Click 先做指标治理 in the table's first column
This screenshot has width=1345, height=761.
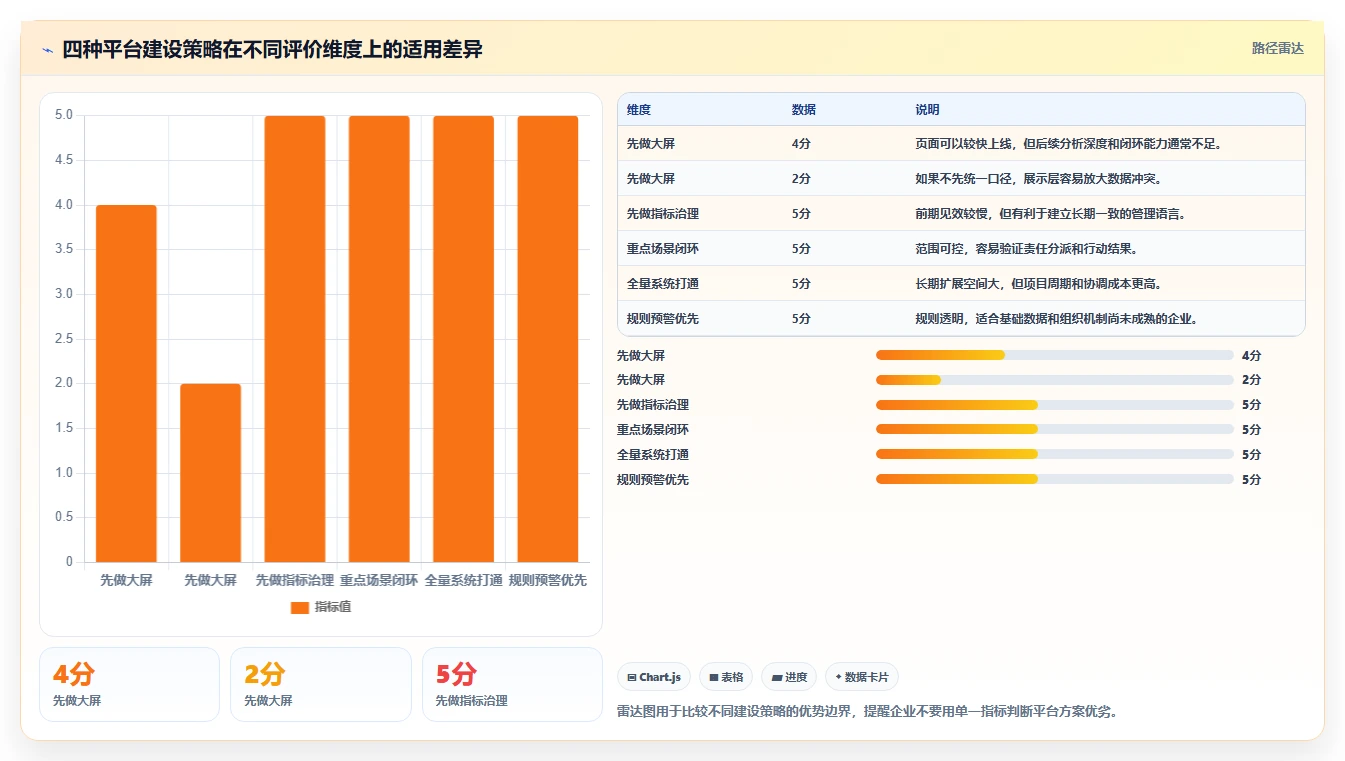[x=663, y=214]
